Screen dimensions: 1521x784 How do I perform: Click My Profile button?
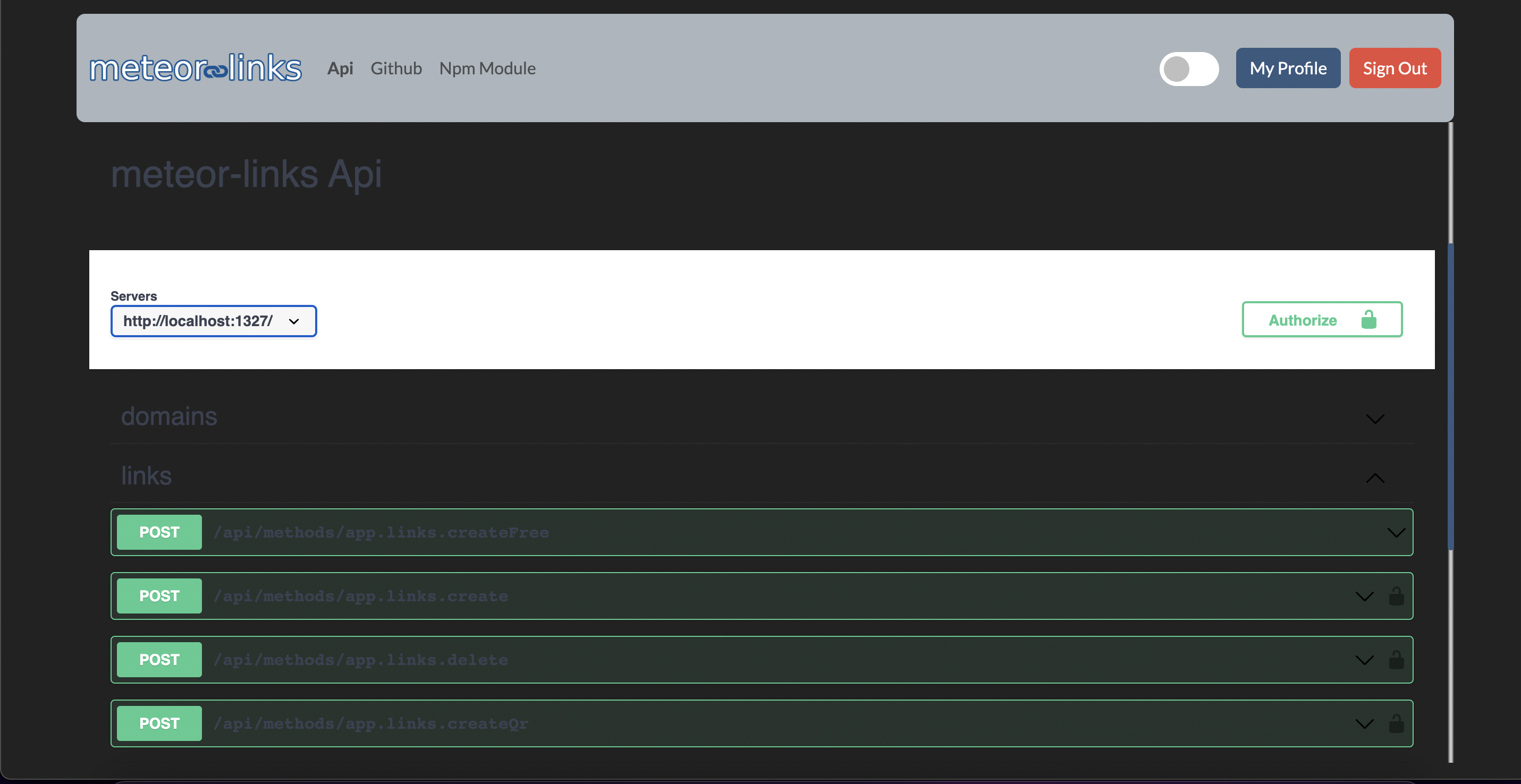coord(1288,69)
